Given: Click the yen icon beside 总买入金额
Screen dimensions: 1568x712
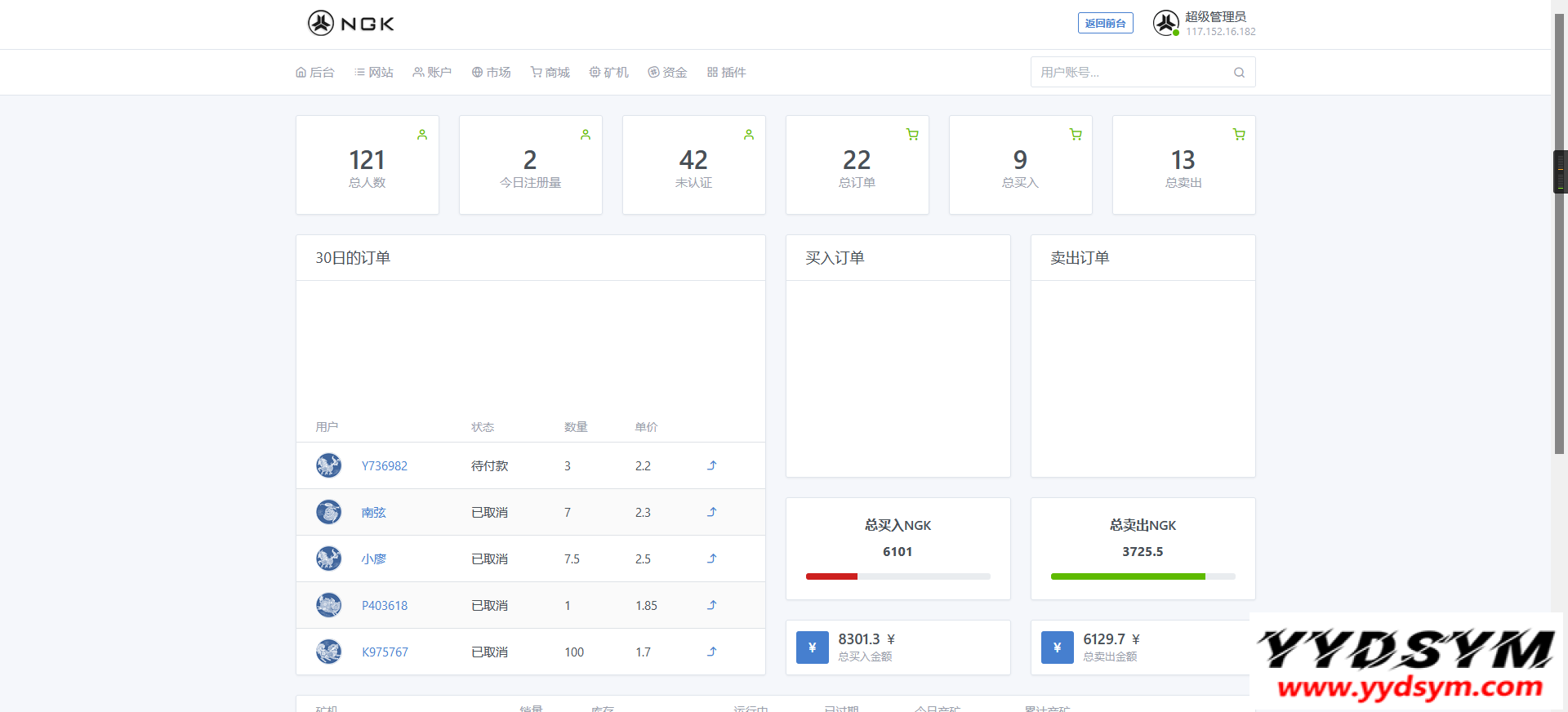Looking at the screenshot, I should [812, 647].
